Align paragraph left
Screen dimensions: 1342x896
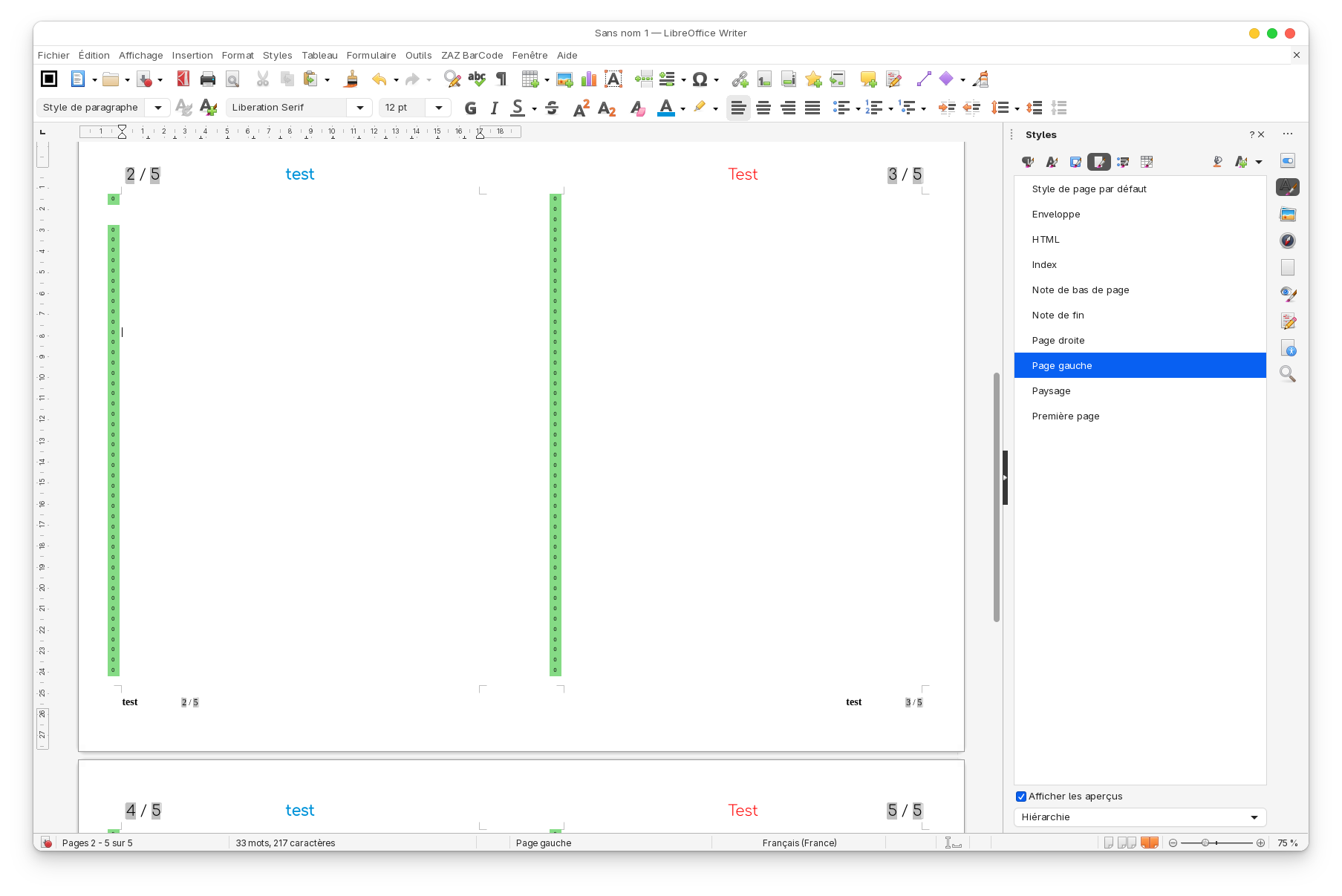coord(738,108)
